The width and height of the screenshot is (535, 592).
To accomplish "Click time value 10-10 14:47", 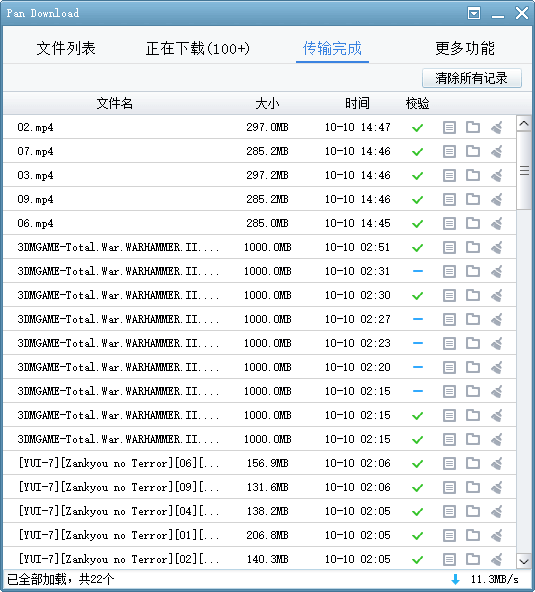I will pos(358,127).
